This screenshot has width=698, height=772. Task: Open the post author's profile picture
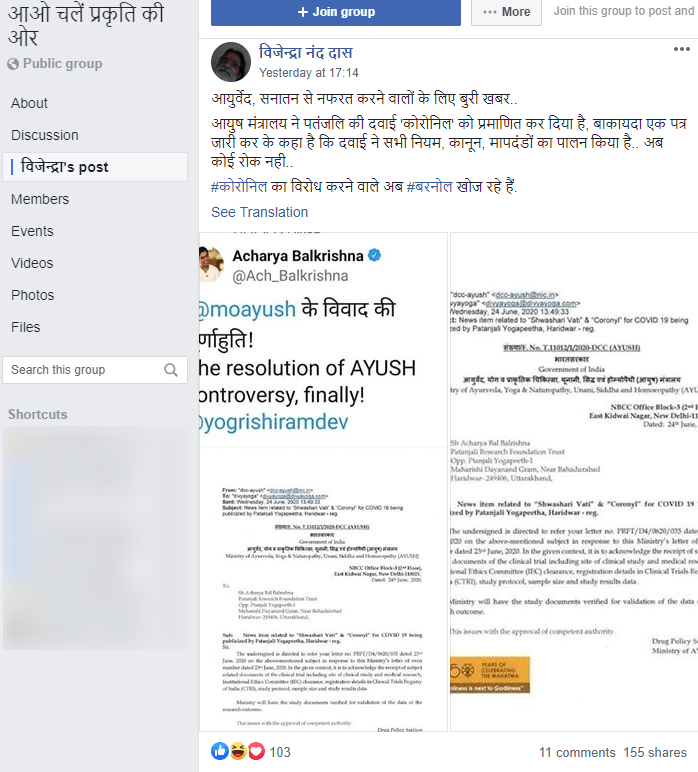(x=231, y=62)
